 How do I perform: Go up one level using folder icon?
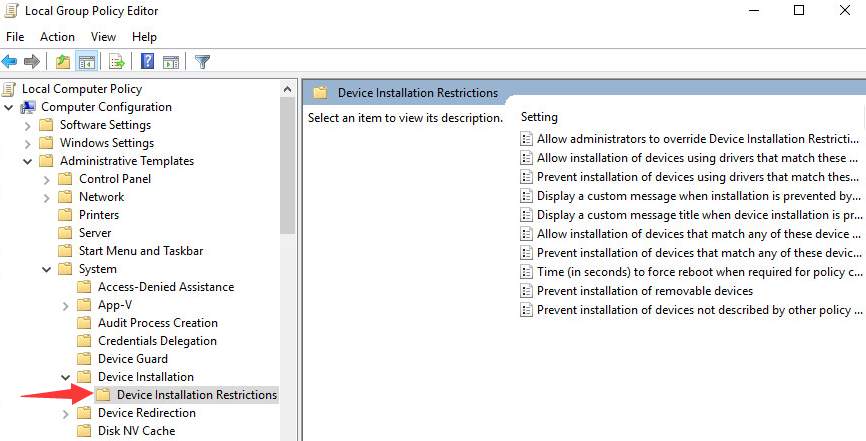coord(63,61)
